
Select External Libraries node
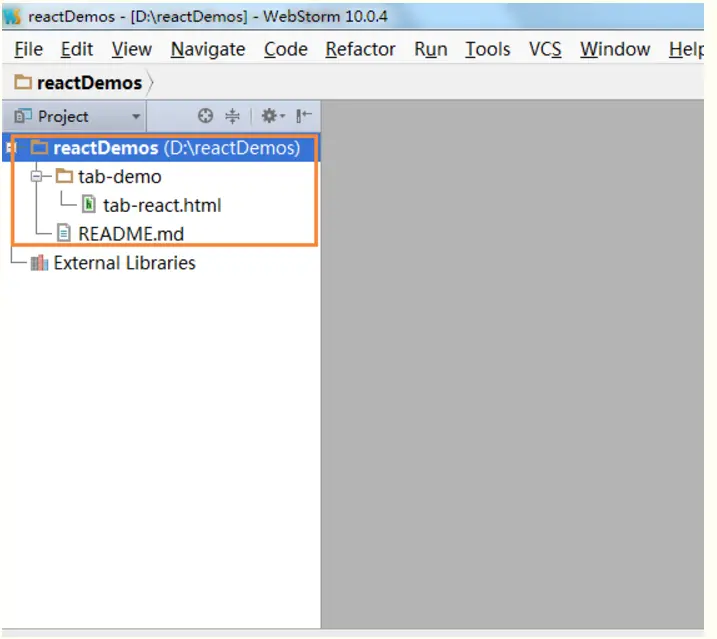click(x=124, y=263)
